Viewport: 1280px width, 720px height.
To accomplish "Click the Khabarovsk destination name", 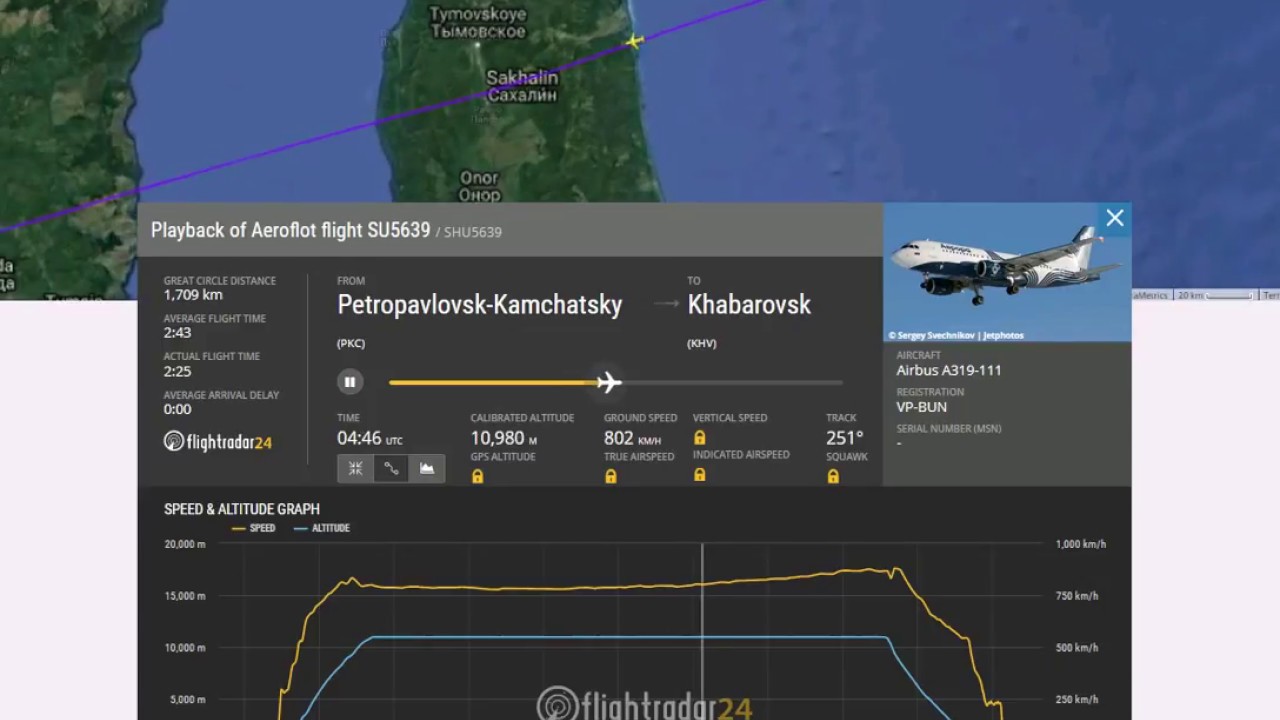I will point(749,305).
